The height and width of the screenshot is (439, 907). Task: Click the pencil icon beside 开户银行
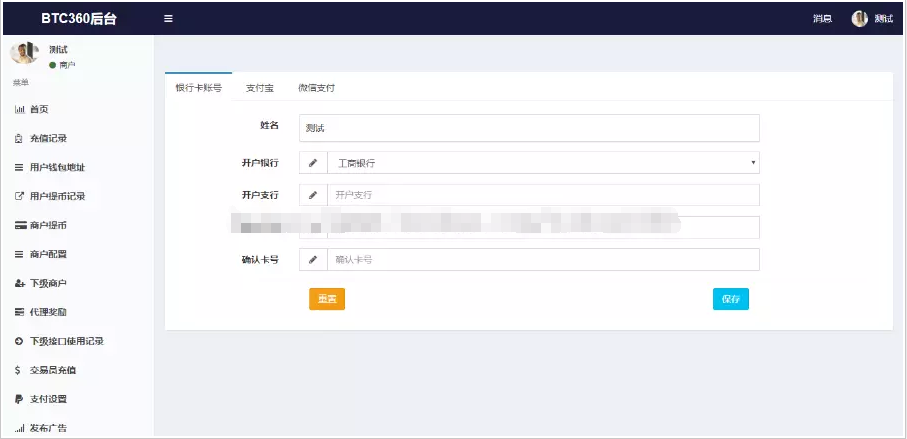click(313, 163)
